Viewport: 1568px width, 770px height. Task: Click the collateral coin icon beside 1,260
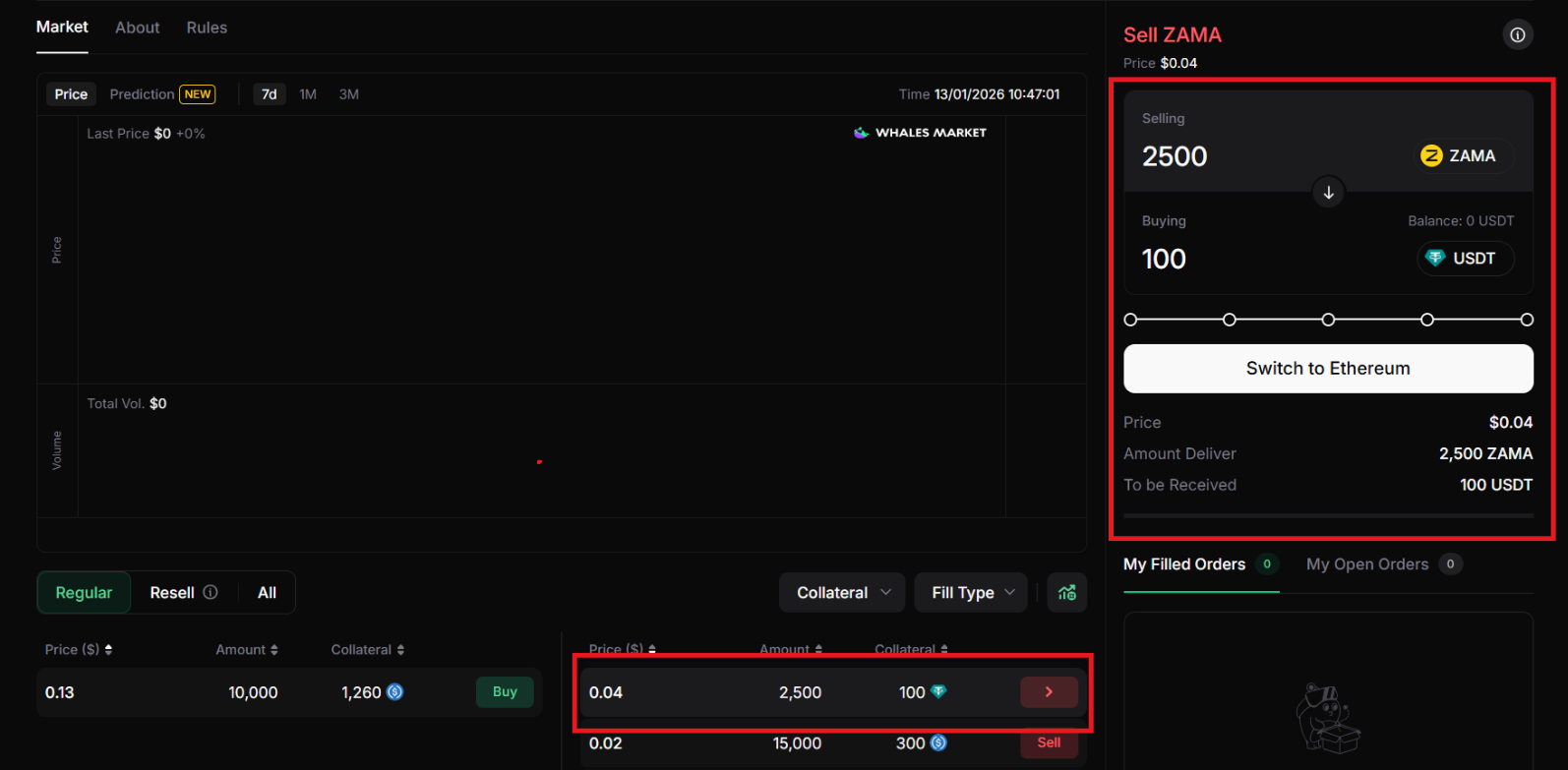pyautogui.click(x=394, y=692)
